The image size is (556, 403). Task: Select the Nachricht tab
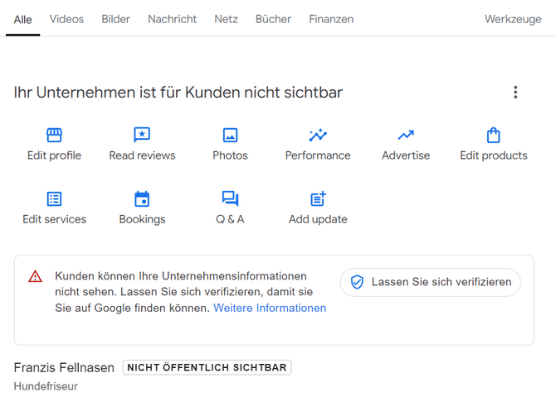(x=172, y=19)
